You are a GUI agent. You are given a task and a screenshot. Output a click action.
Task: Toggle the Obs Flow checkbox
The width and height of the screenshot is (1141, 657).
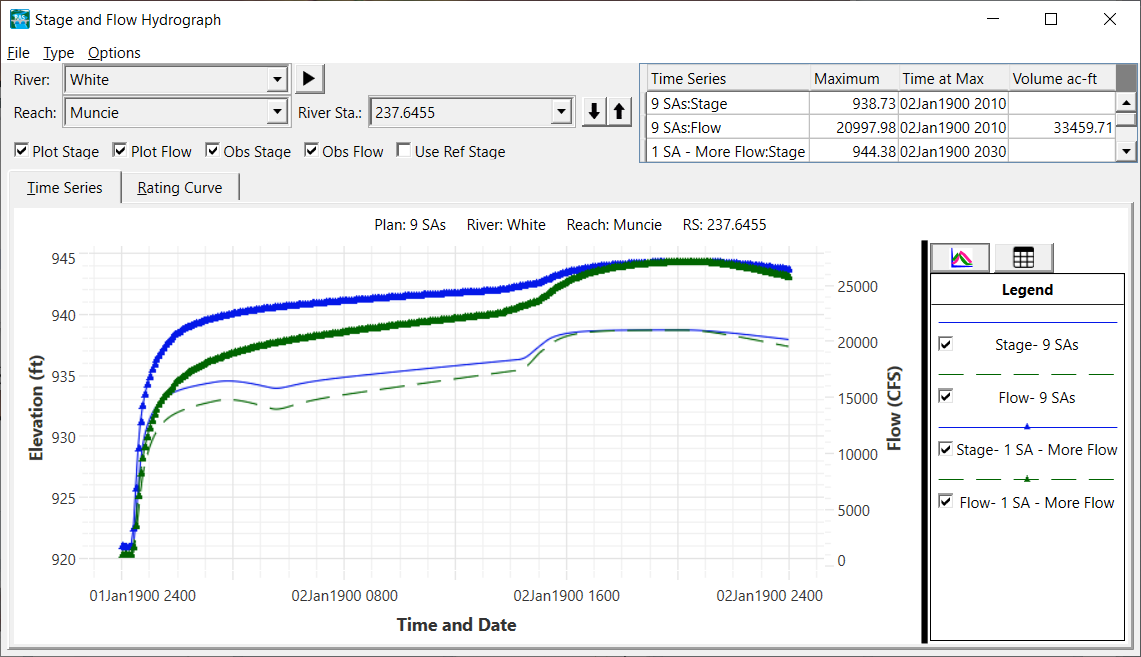(x=312, y=151)
